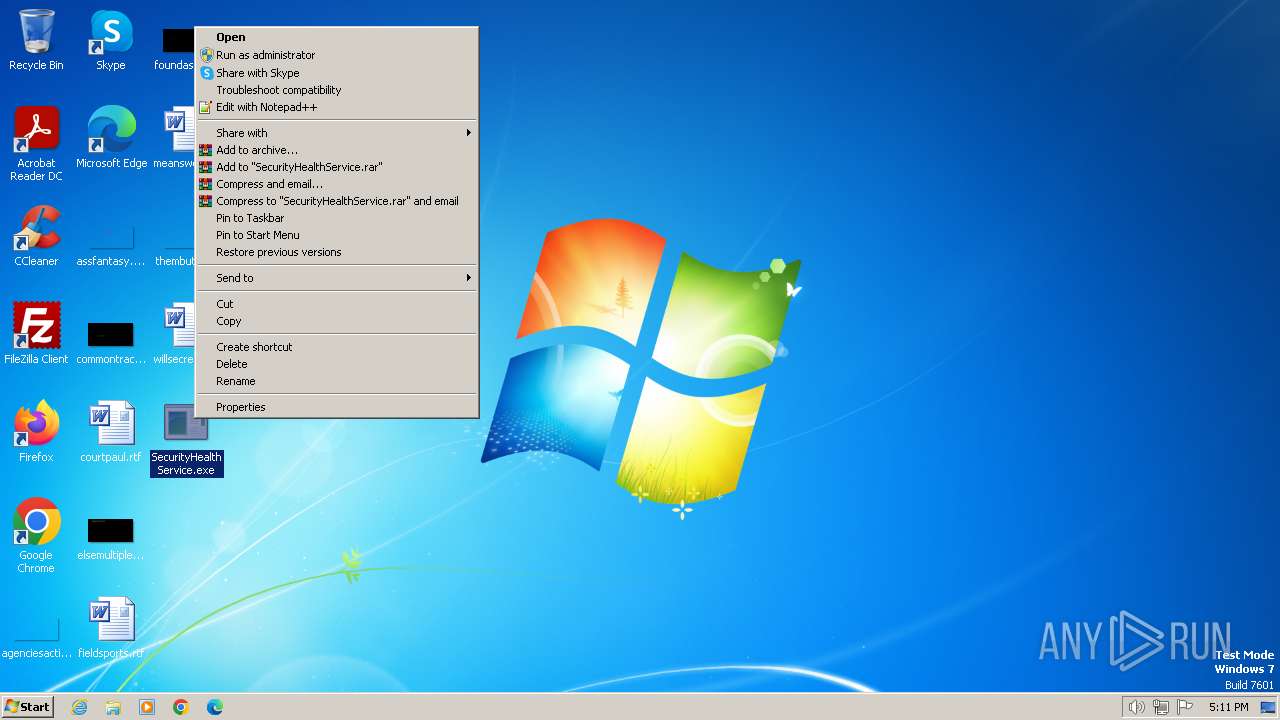Open the network status tray icon

click(x=1161, y=707)
